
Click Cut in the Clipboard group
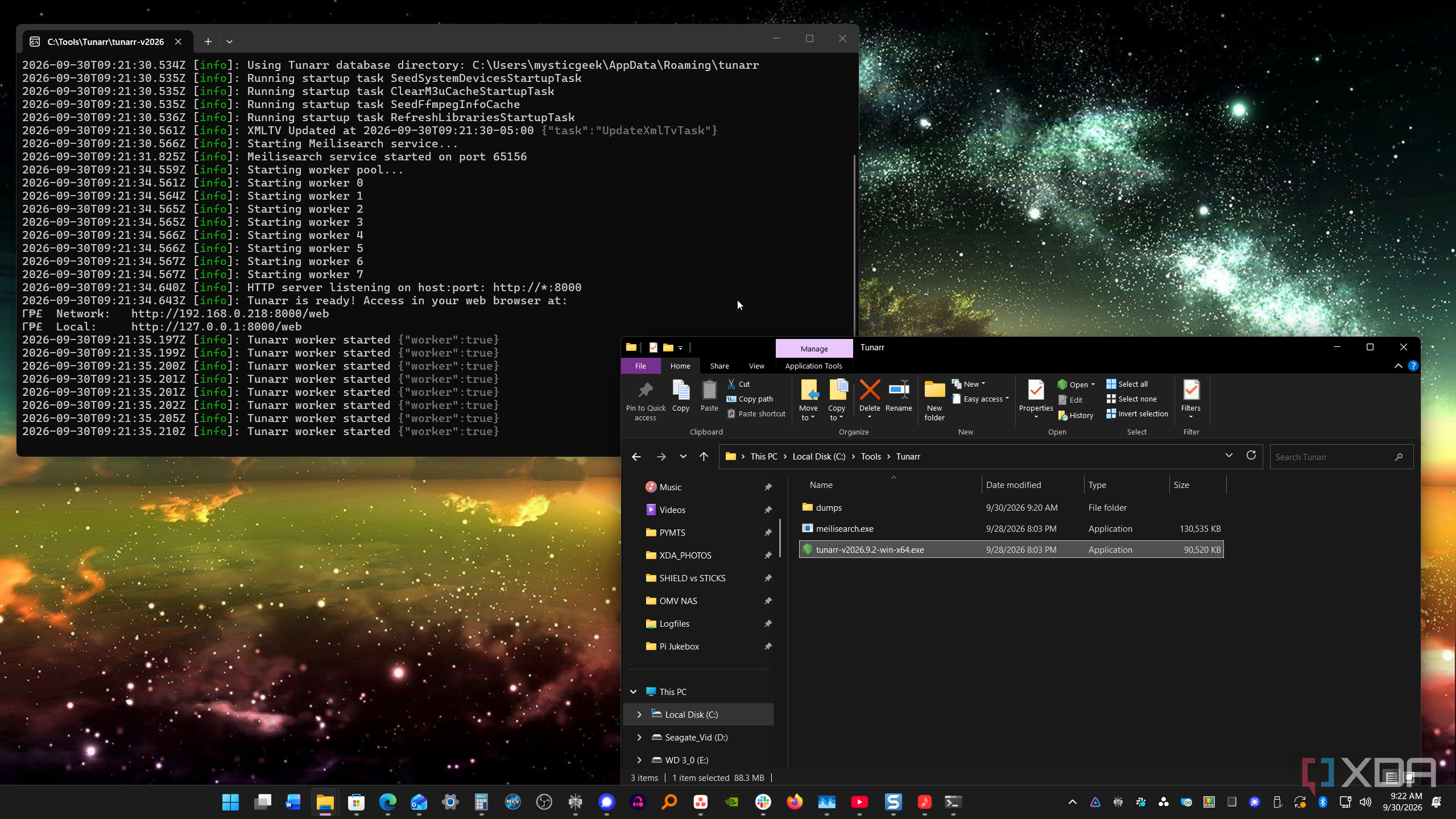pyautogui.click(x=739, y=384)
